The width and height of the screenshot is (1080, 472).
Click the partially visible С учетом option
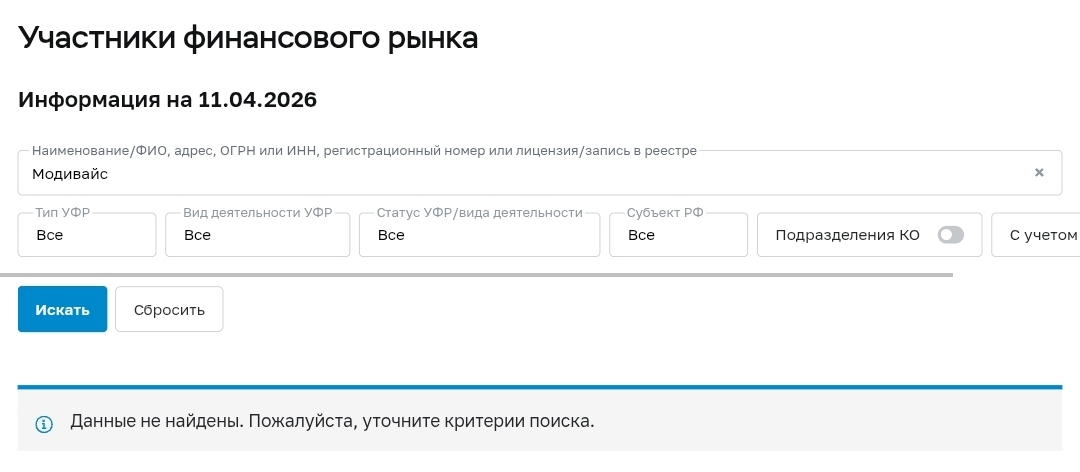click(1042, 235)
